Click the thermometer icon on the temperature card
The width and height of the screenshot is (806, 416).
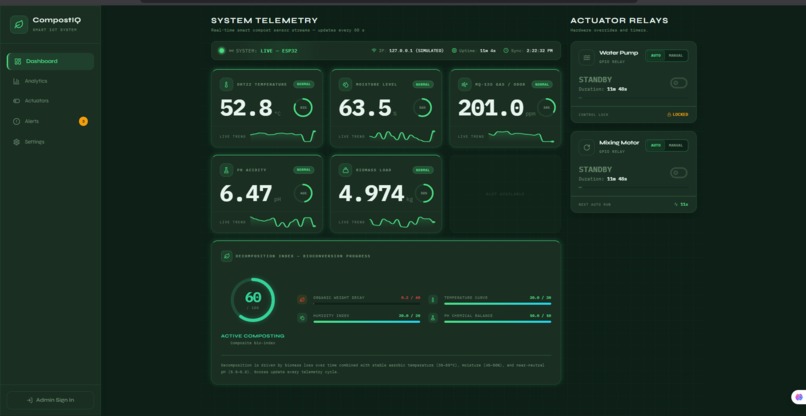pyautogui.click(x=226, y=84)
